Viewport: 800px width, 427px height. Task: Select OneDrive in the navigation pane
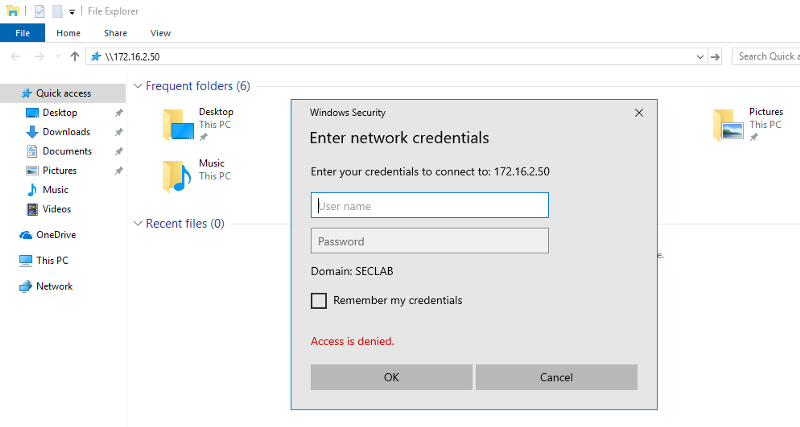point(56,235)
